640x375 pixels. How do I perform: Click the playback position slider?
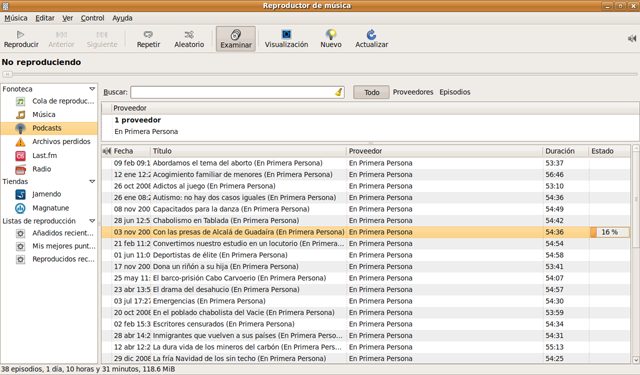[320, 74]
